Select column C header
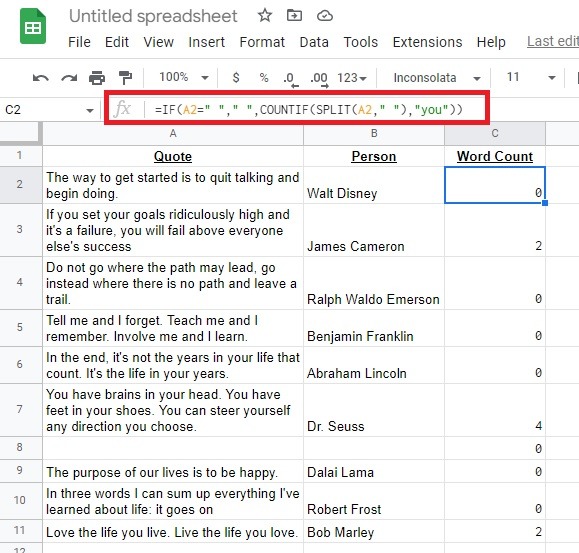579x553 pixels. click(495, 133)
